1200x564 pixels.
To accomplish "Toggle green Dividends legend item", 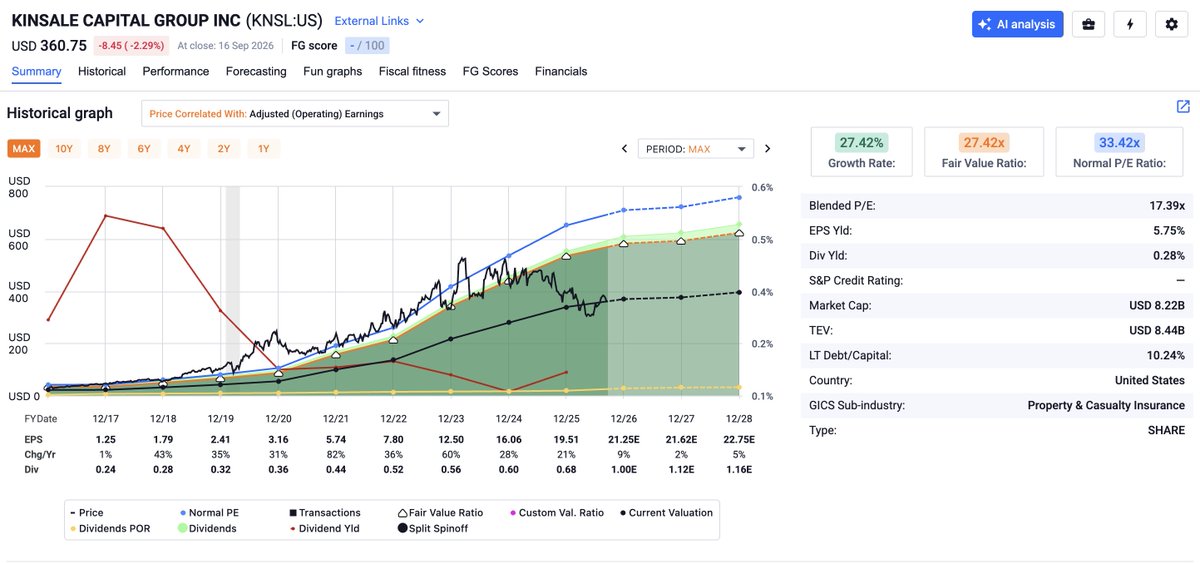I will pos(208,528).
